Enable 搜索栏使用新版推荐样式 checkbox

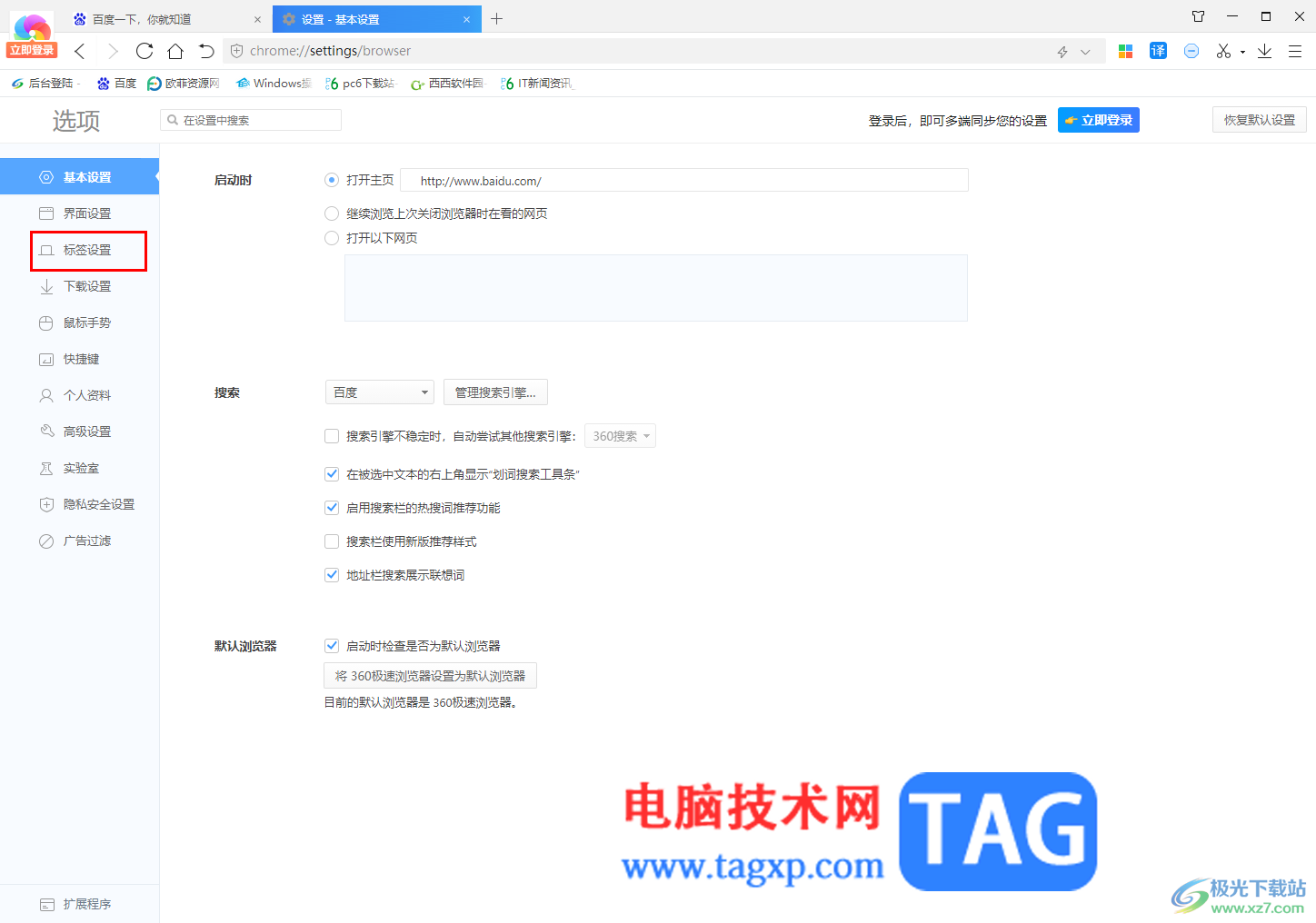coord(332,541)
